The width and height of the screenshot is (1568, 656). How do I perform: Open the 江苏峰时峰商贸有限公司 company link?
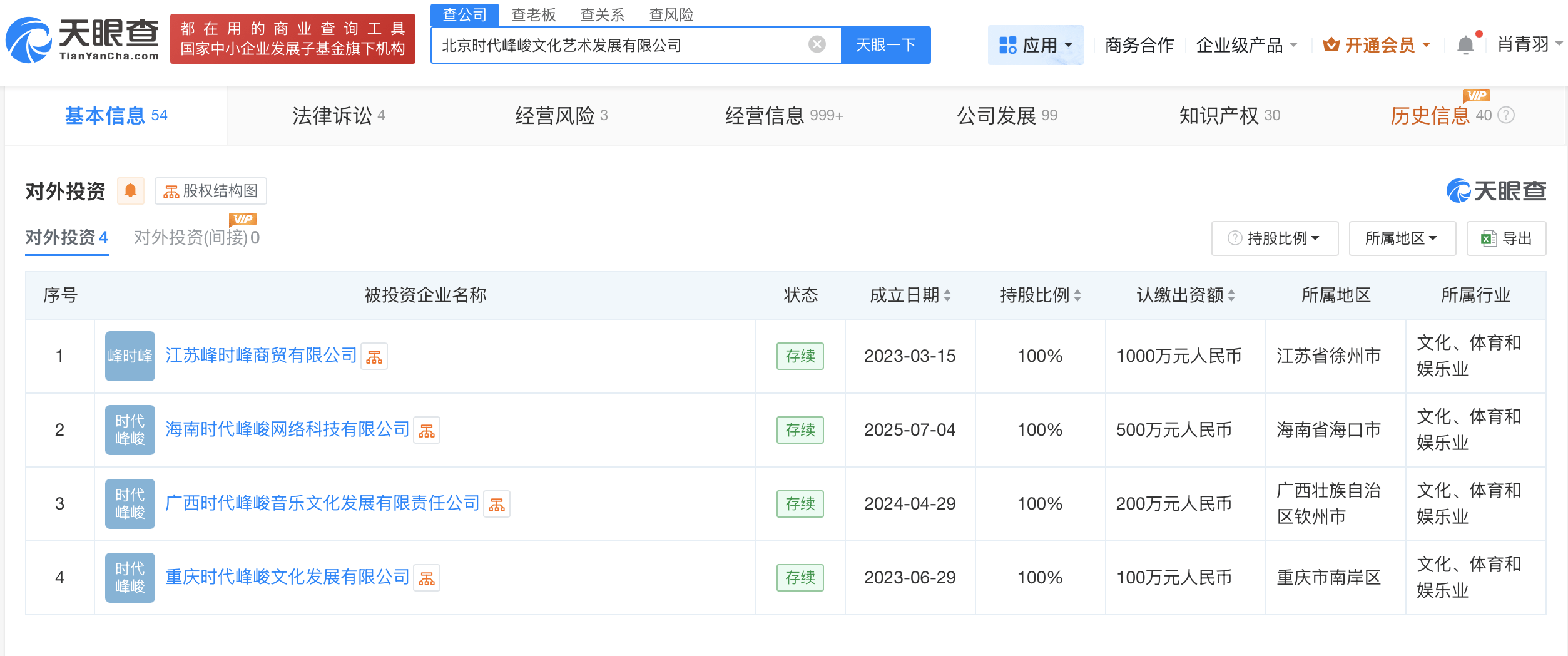(261, 356)
